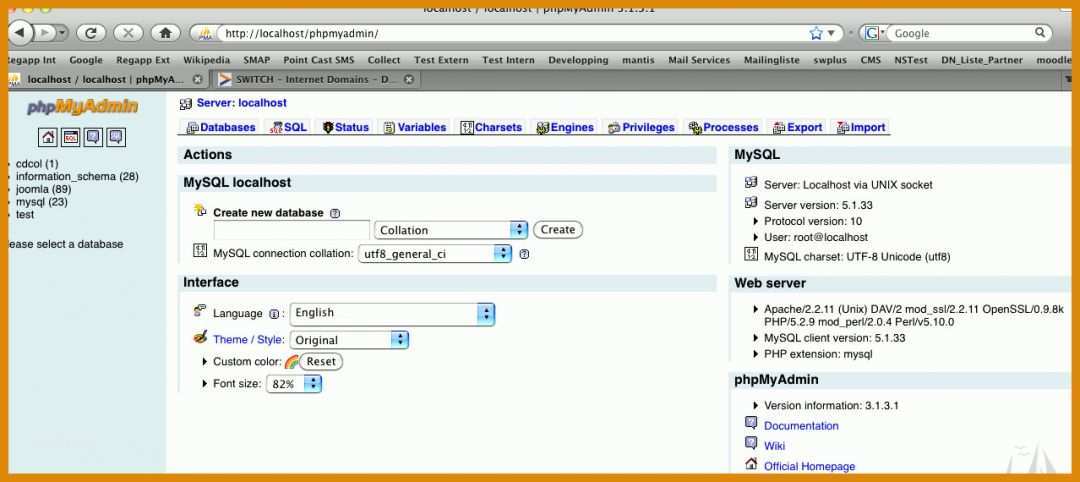Open the back/forward history dropdown arrow
The image size is (1080, 482).
tap(63, 32)
